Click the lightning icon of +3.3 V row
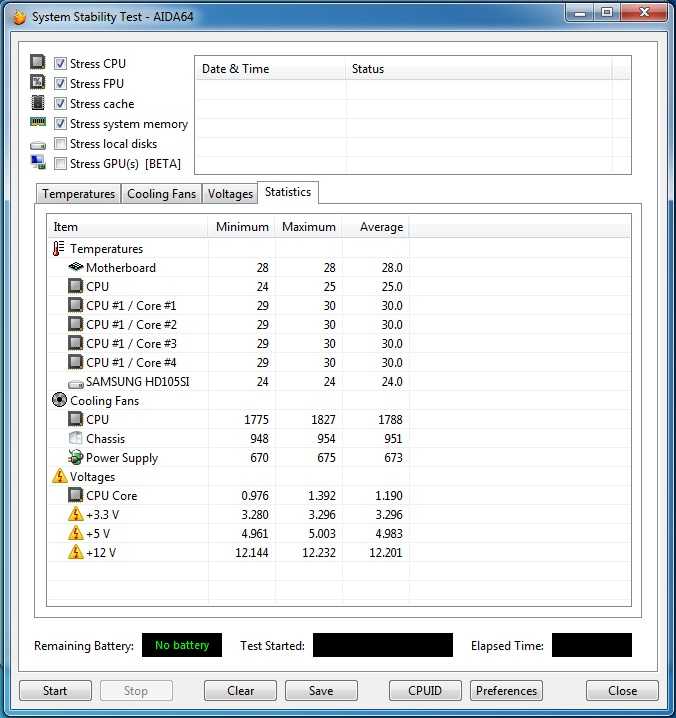Viewport: 676px width, 718px height. pos(76,514)
